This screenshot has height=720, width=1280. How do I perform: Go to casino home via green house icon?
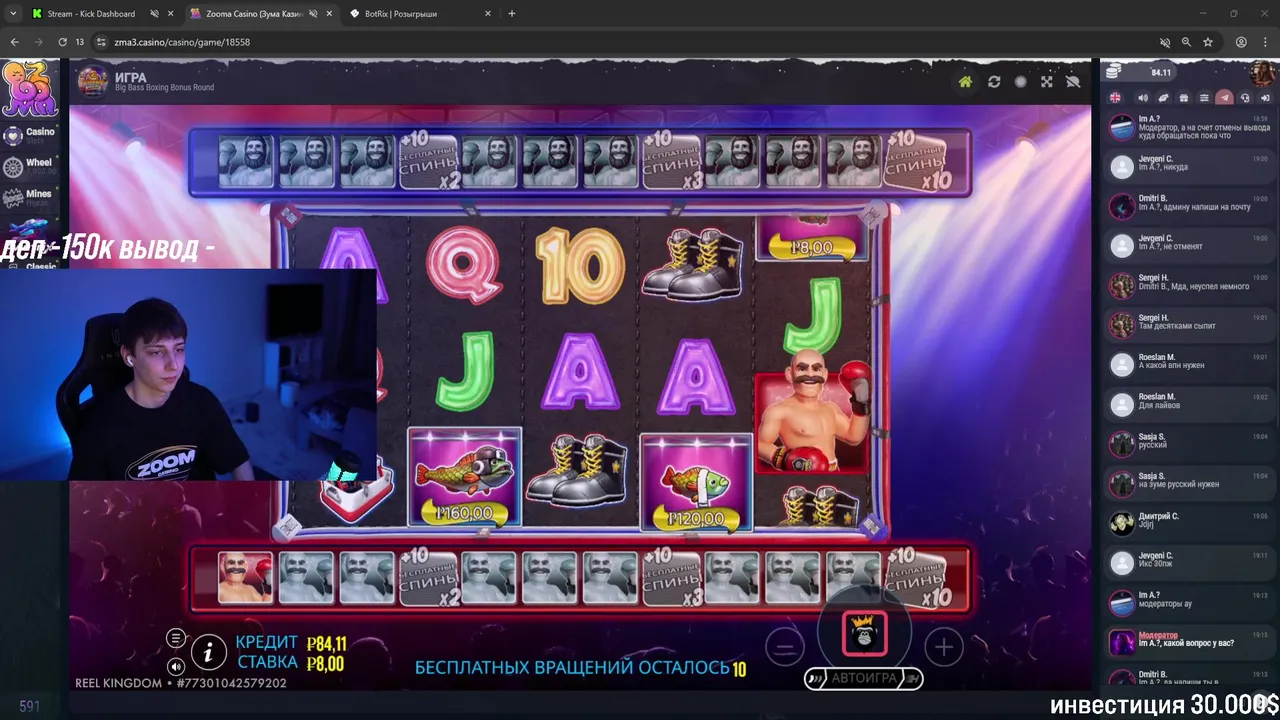coord(965,82)
